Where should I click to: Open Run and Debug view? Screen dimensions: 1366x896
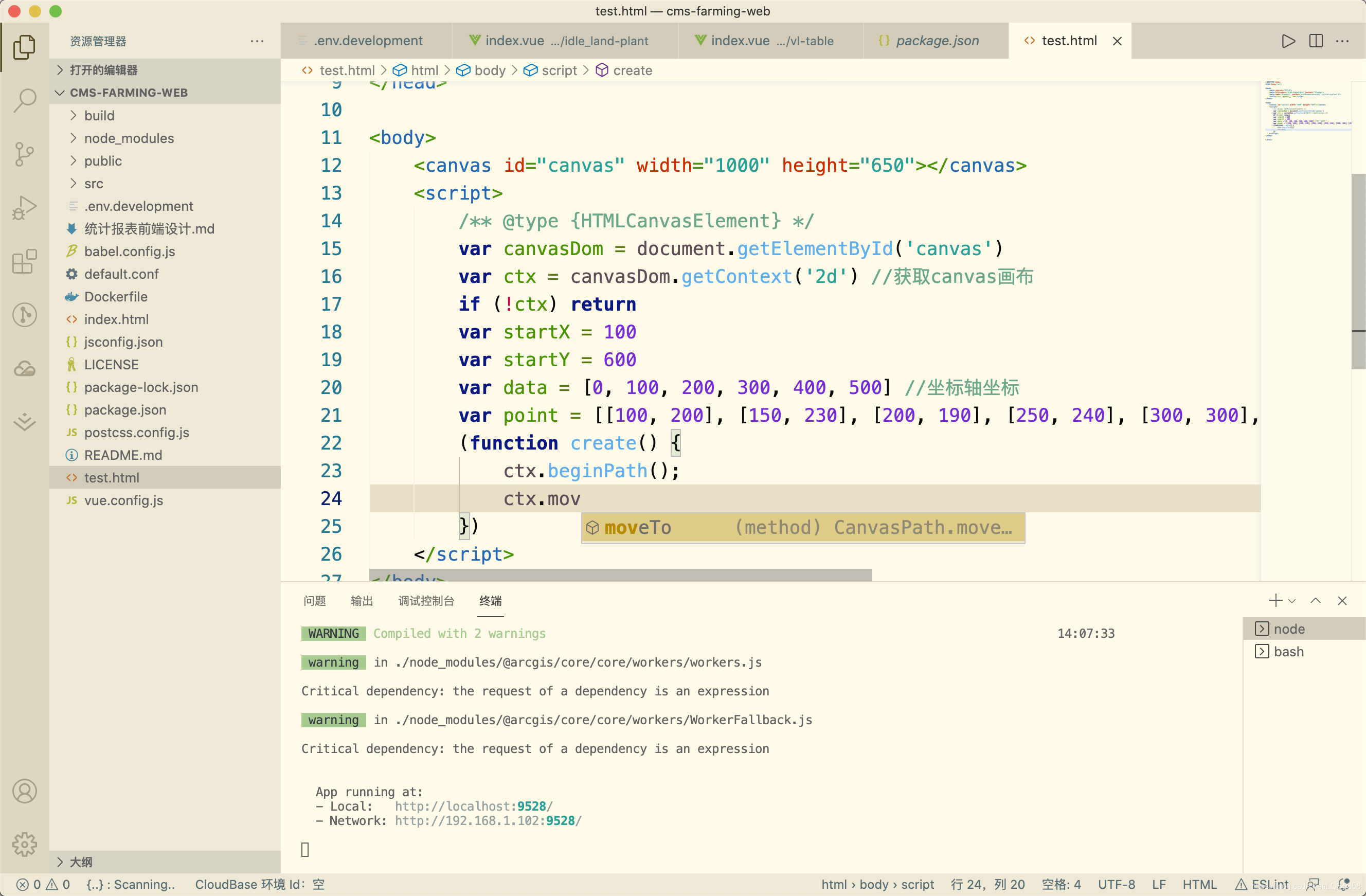click(x=24, y=208)
